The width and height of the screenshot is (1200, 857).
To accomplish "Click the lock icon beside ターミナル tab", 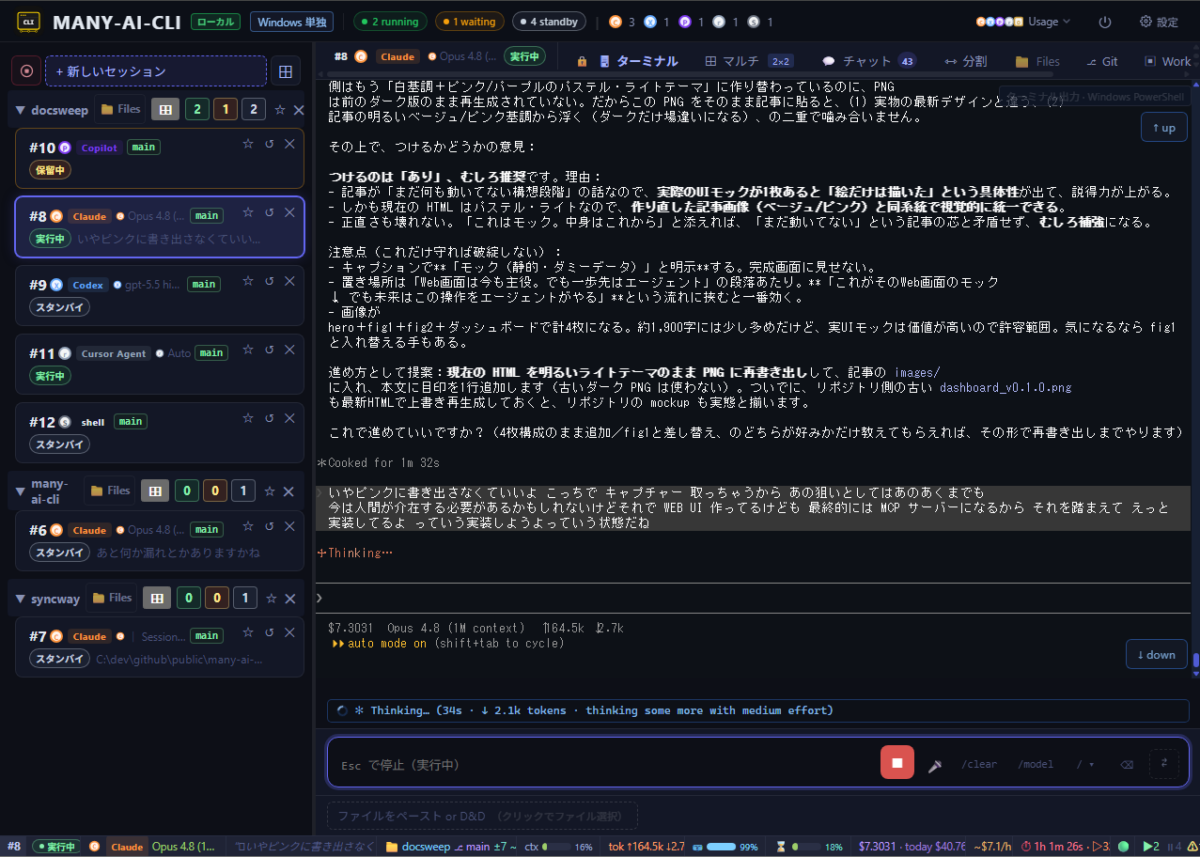I will [x=581, y=61].
